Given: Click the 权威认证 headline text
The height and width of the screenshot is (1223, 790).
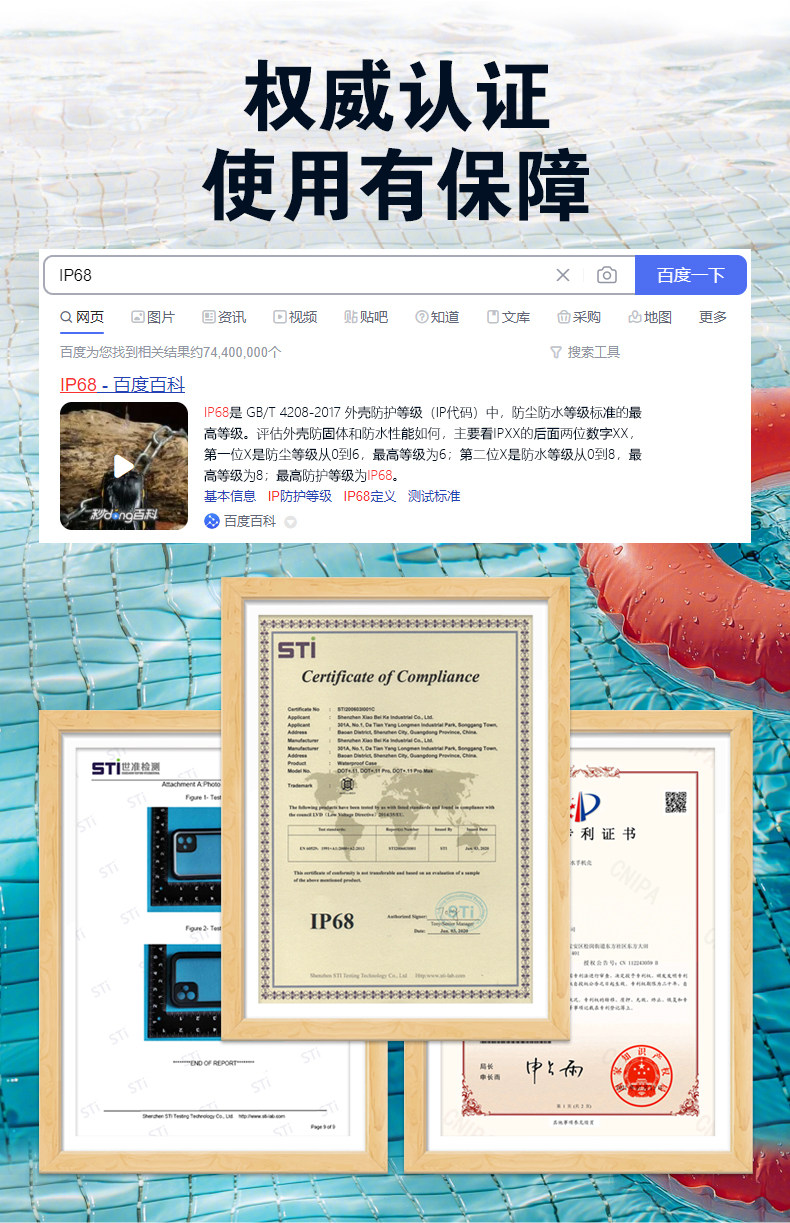Looking at the screenshot, I should 397,96.
